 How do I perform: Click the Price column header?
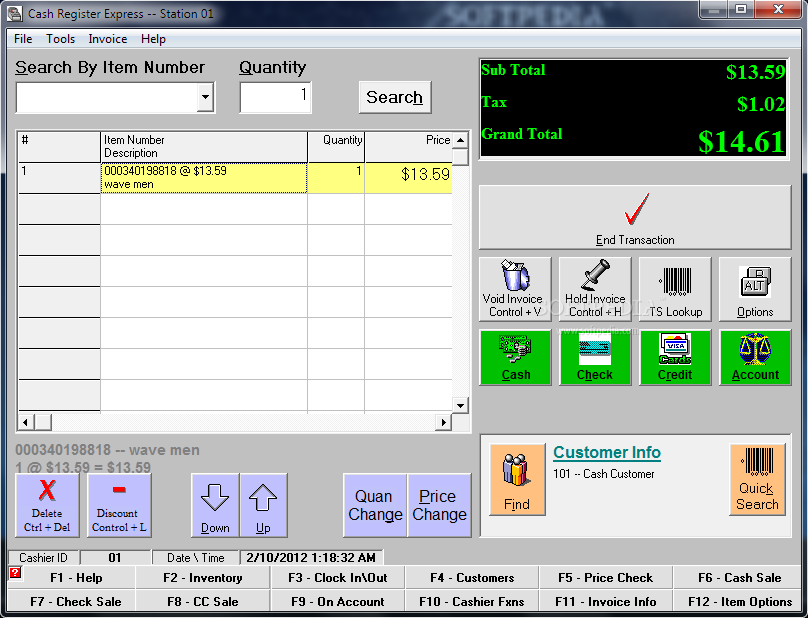(x=409, y=147)
